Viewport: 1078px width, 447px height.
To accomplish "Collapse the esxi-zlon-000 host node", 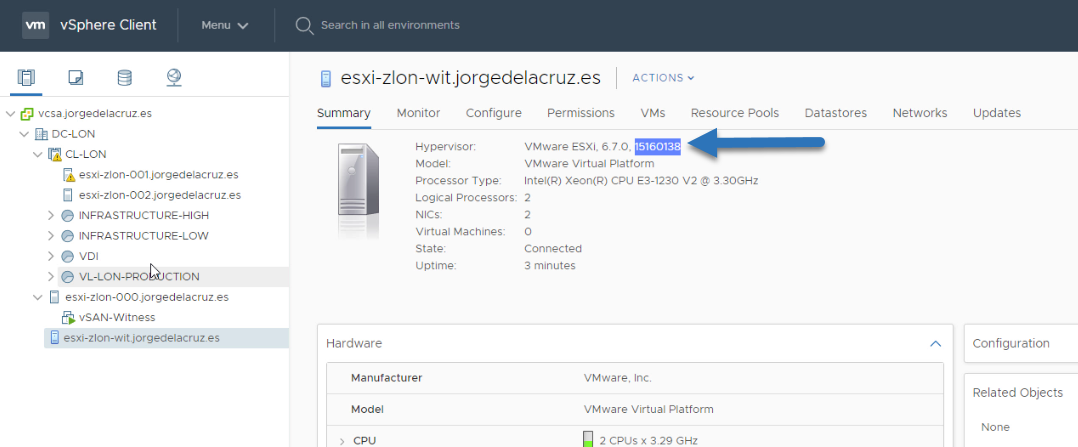I will coord(38,298).
